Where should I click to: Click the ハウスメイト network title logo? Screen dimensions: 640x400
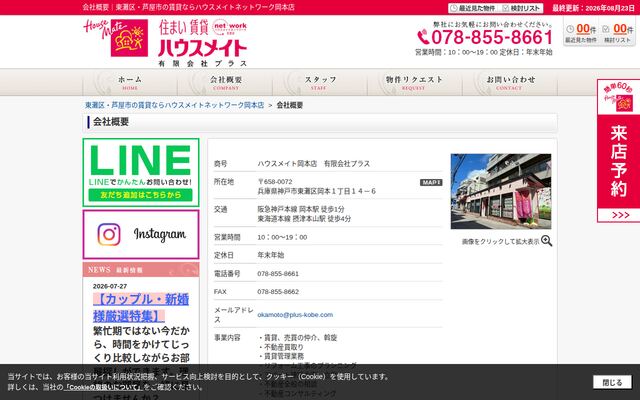coord(203,43)
